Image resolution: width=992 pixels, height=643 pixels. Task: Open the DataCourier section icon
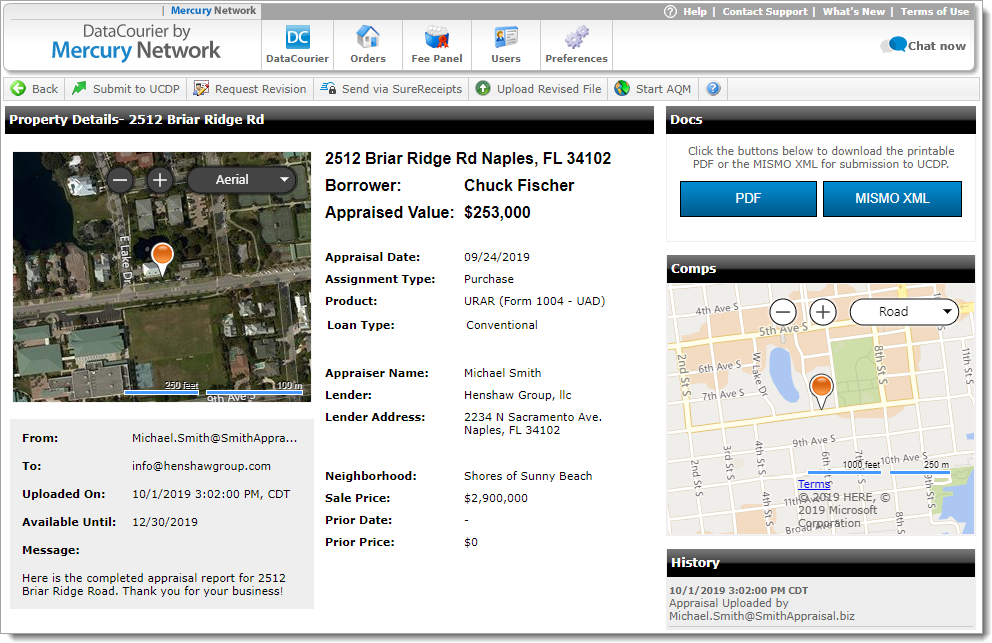pyautogui.click(x=297, y=39)
